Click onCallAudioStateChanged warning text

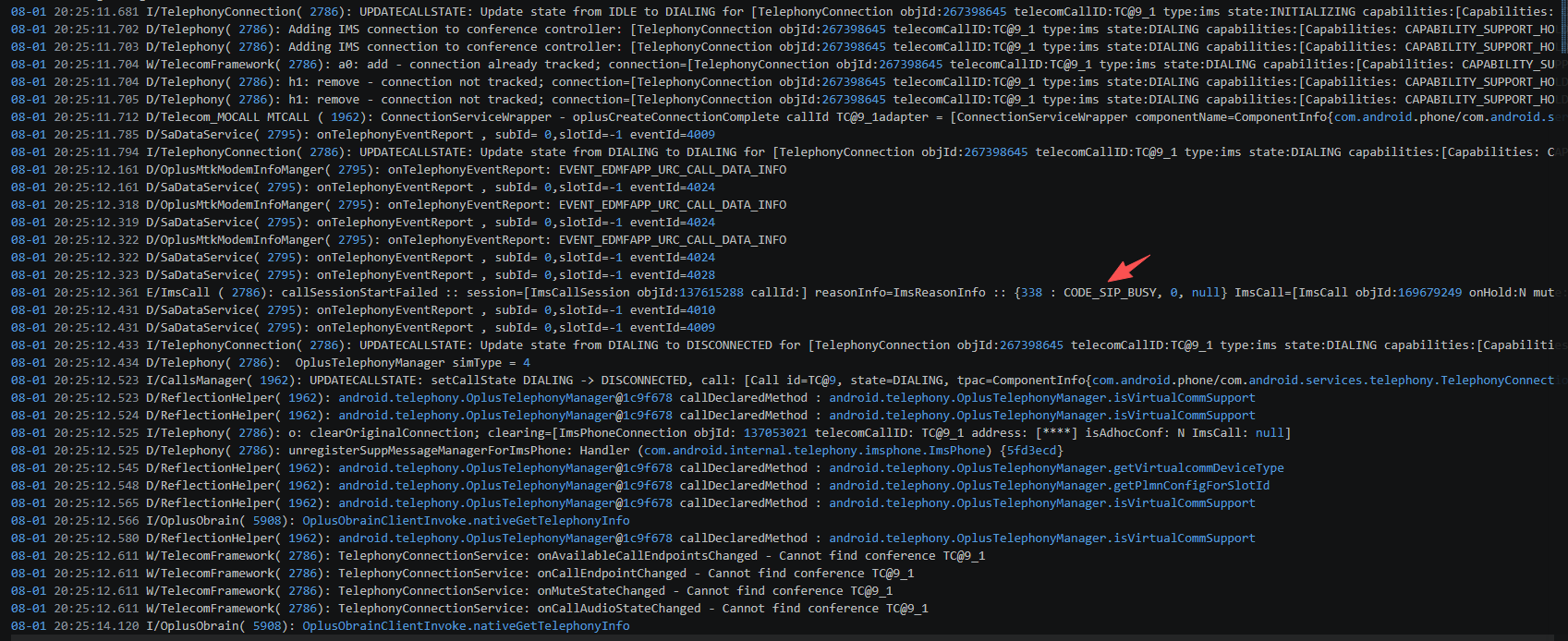coord(619,609)
